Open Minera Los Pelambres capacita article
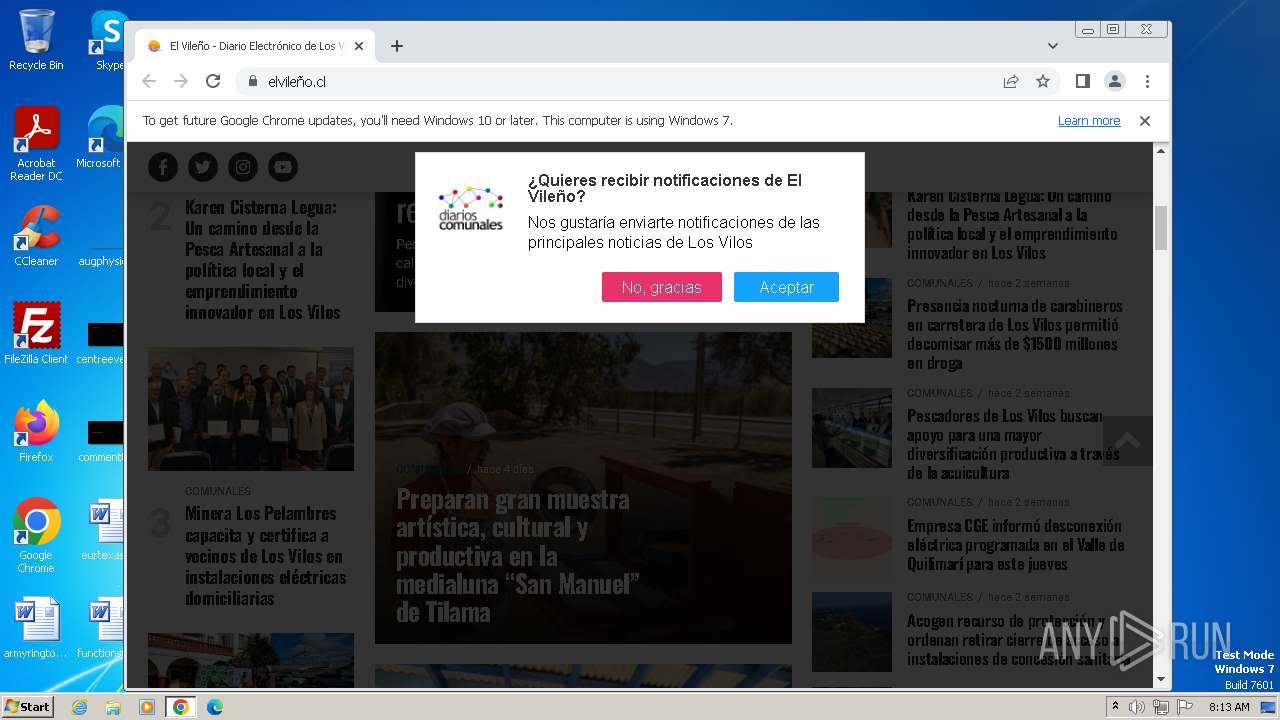 (266, 556)
